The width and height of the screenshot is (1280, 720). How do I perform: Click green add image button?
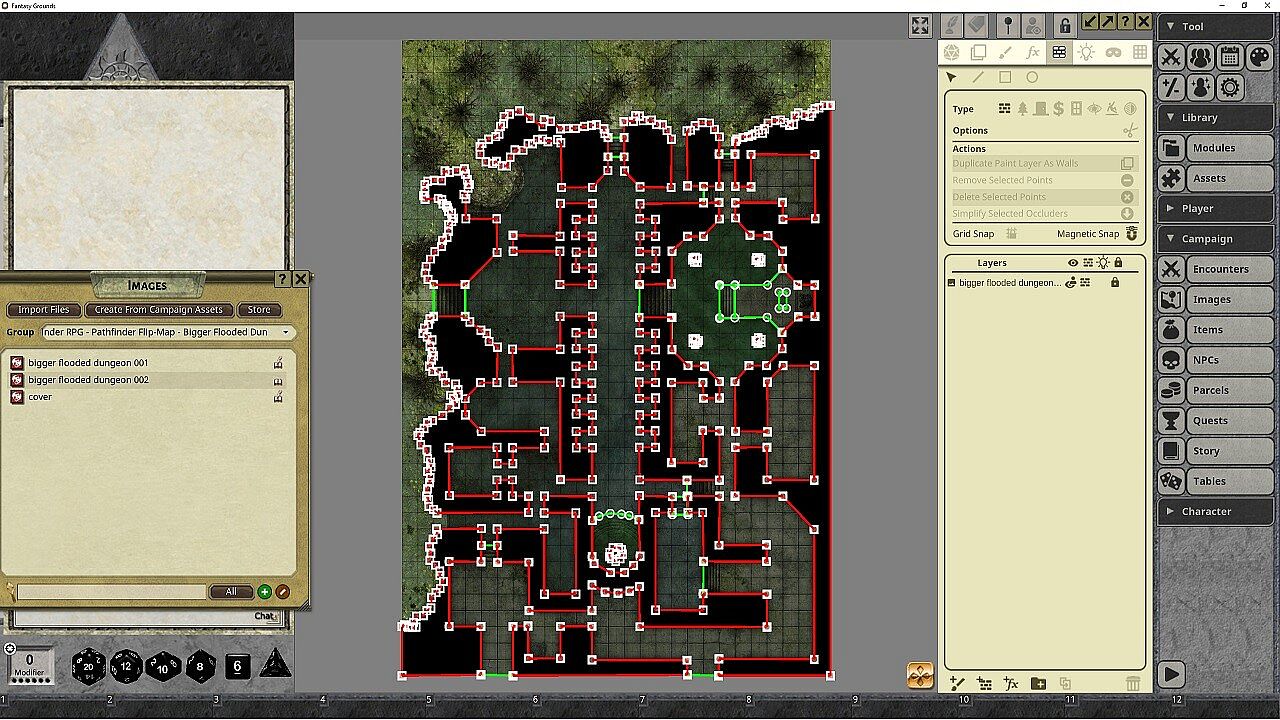pos(265,592)
